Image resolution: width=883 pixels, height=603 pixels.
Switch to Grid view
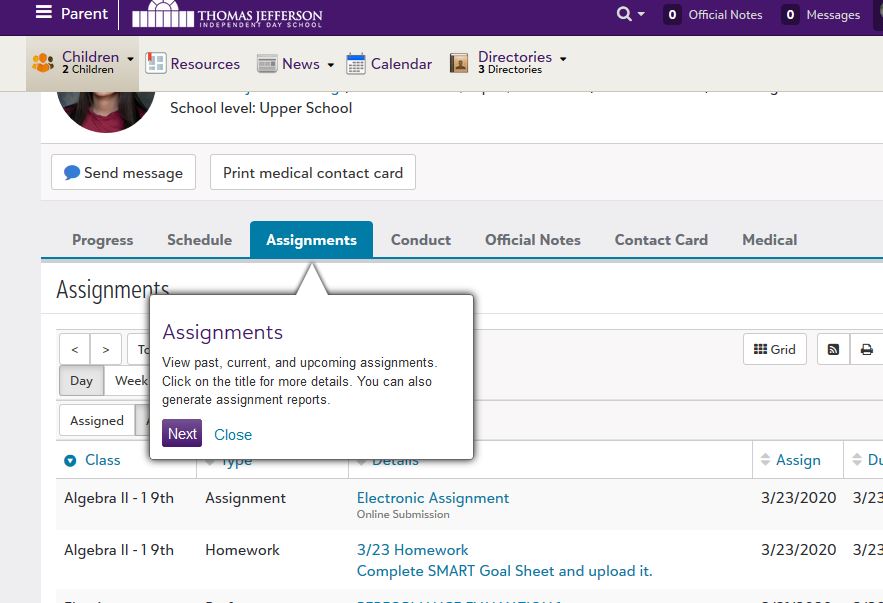774,349
